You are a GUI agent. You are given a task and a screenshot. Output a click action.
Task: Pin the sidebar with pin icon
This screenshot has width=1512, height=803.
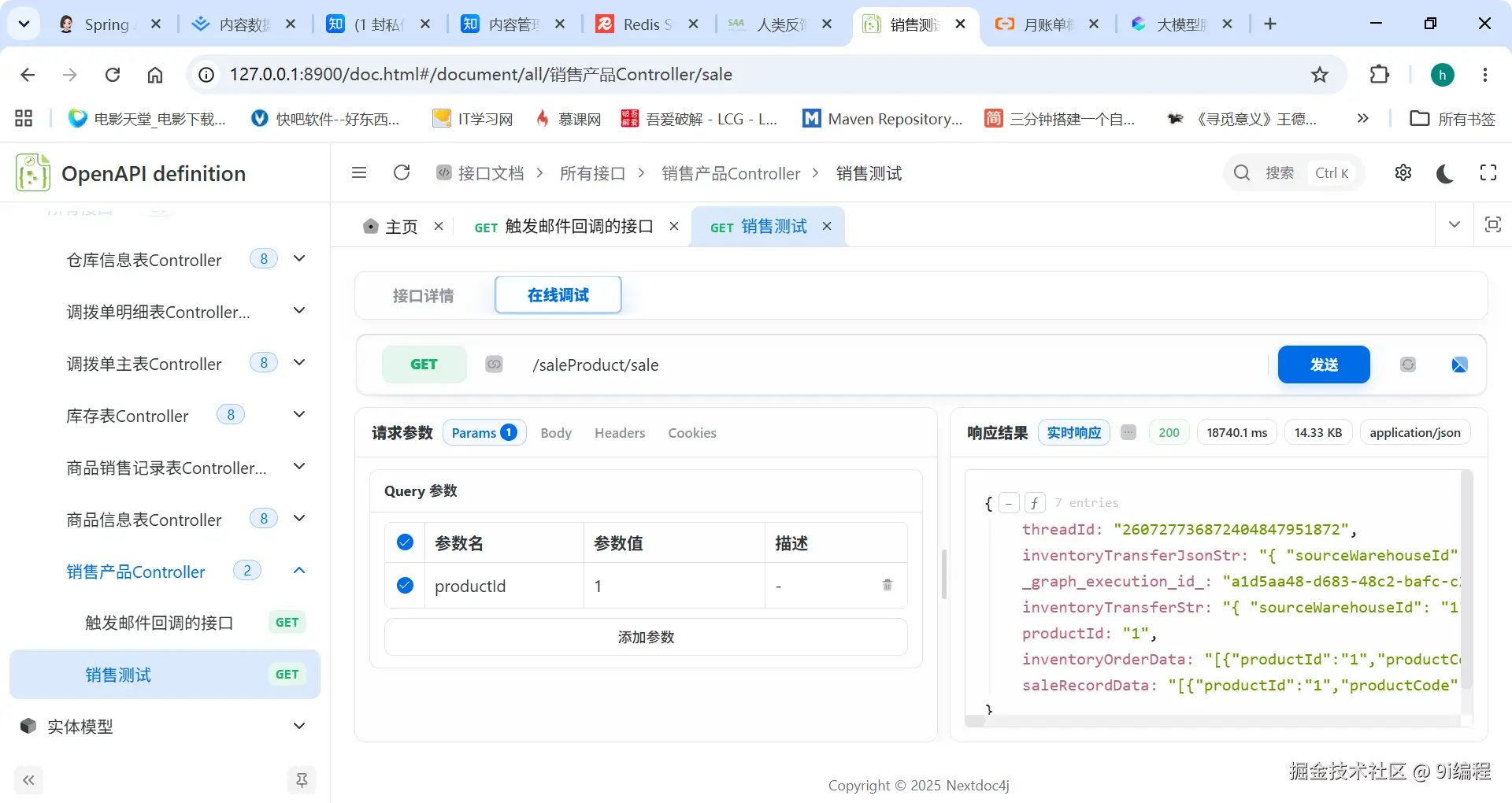pyautogui.click(x=302, y=780)
